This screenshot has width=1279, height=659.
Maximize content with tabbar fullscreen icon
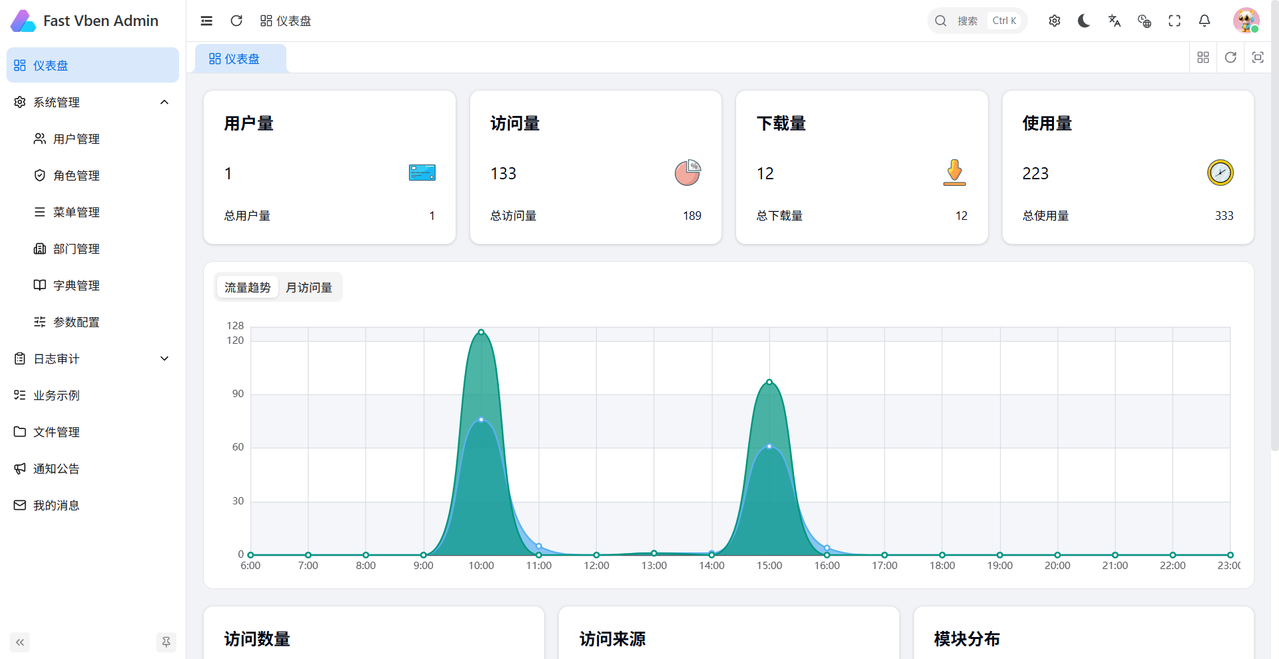[x=1258, y=58]
